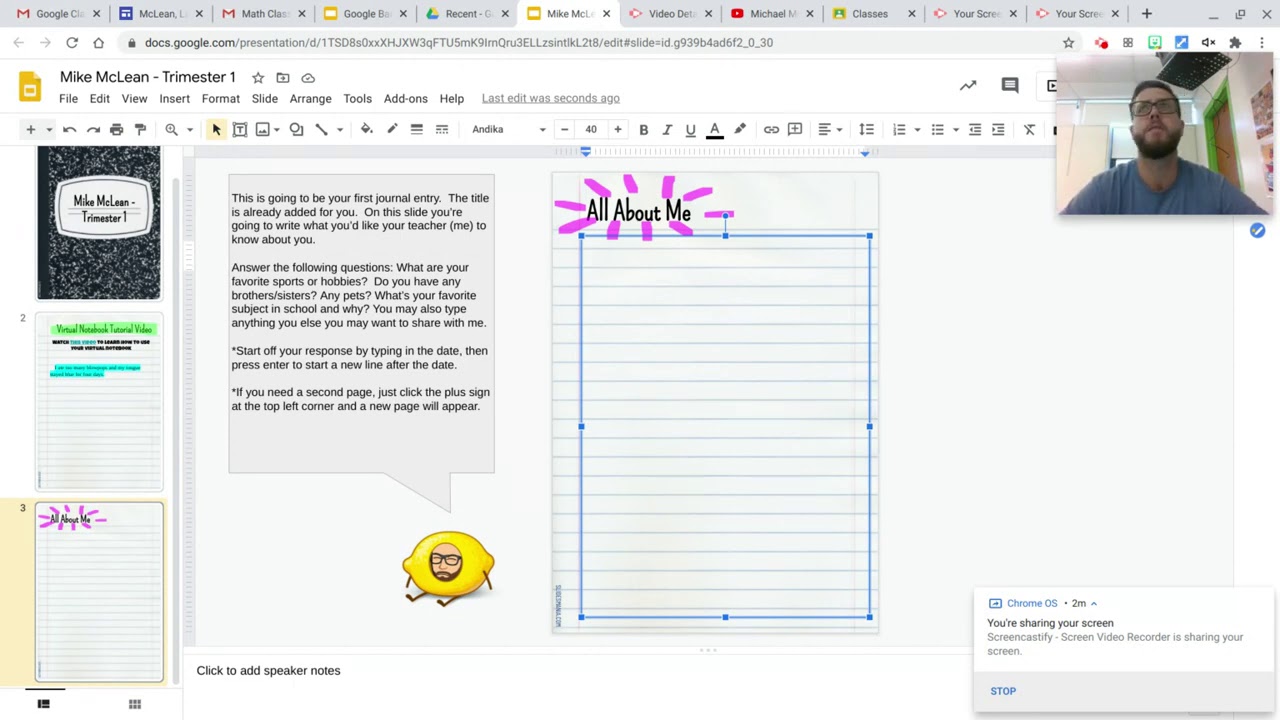This screenshot has height=720, width=1280.
Task: Open the border weight options
Action: click(x=416, y=129)
